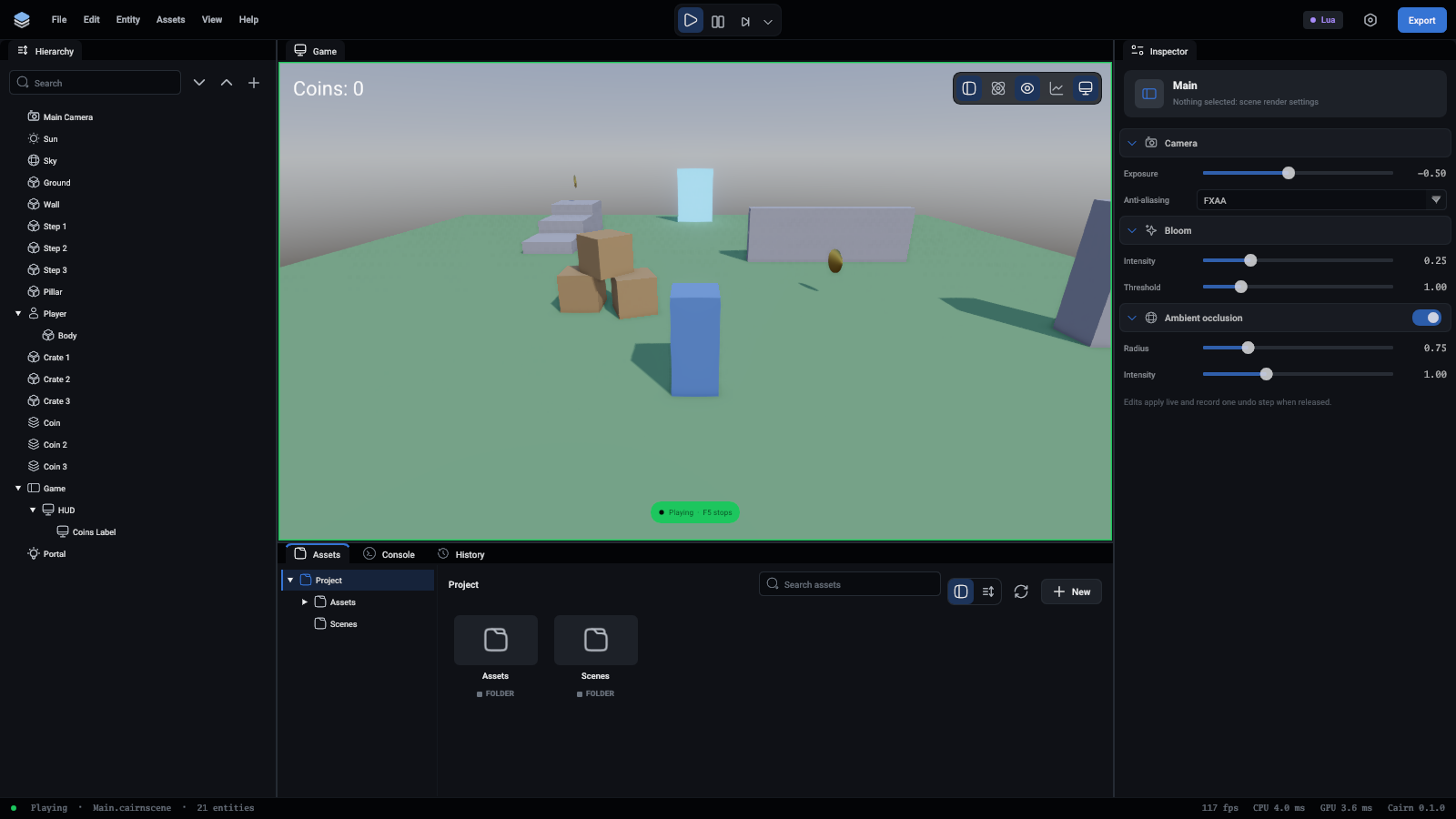The image size is (1456, 819).
Task: Collapse the Bloom section chevron
Action: (1132, 230)
